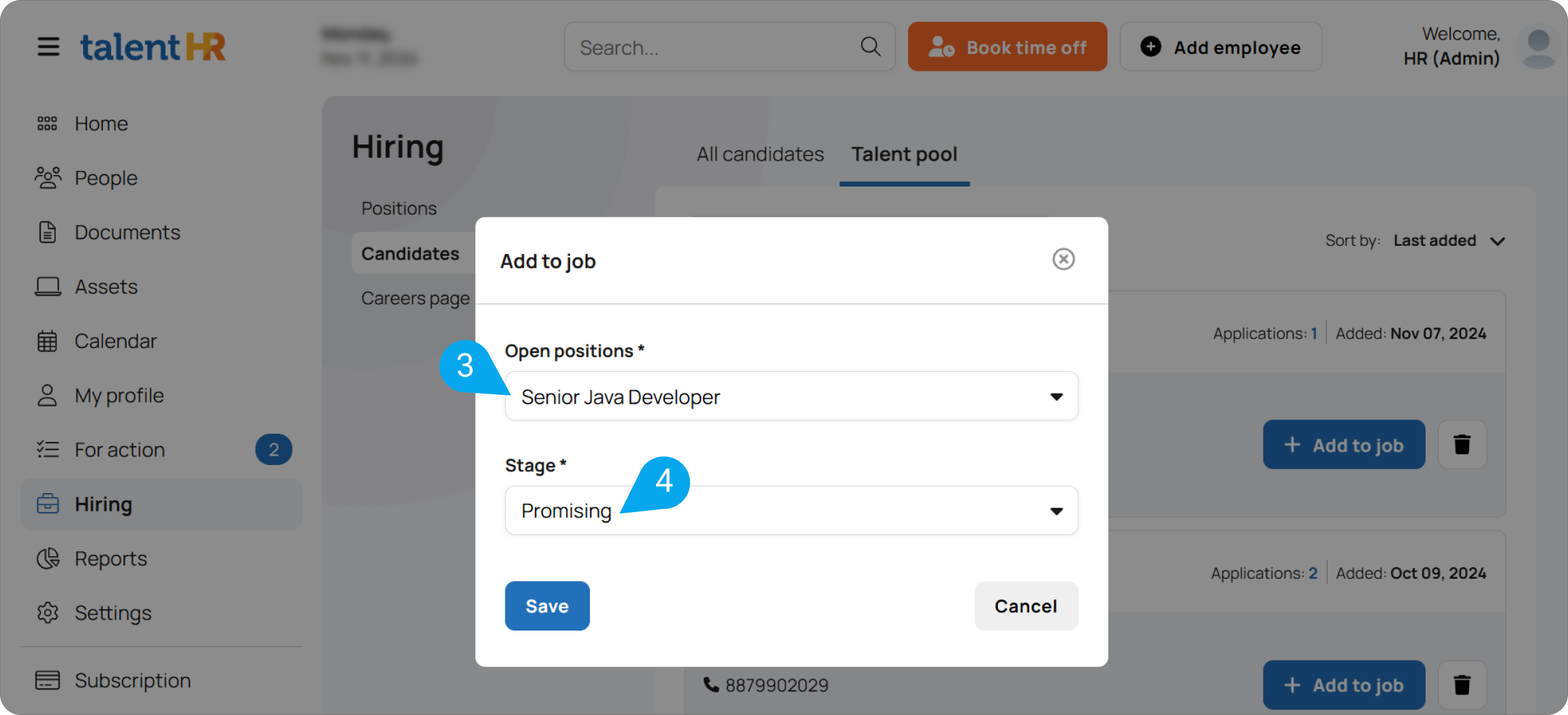Image resolution: width=1568 pixels, height=715 pixels.
Task: Open Settings gear in sidebar
Action: point(48,613)
